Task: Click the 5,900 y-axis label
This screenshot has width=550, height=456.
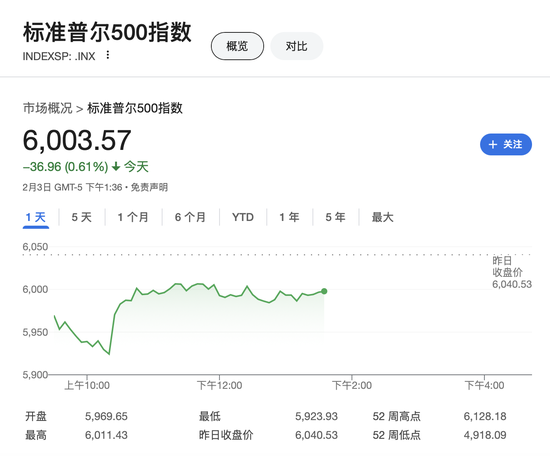Action: tap(35, 375)
